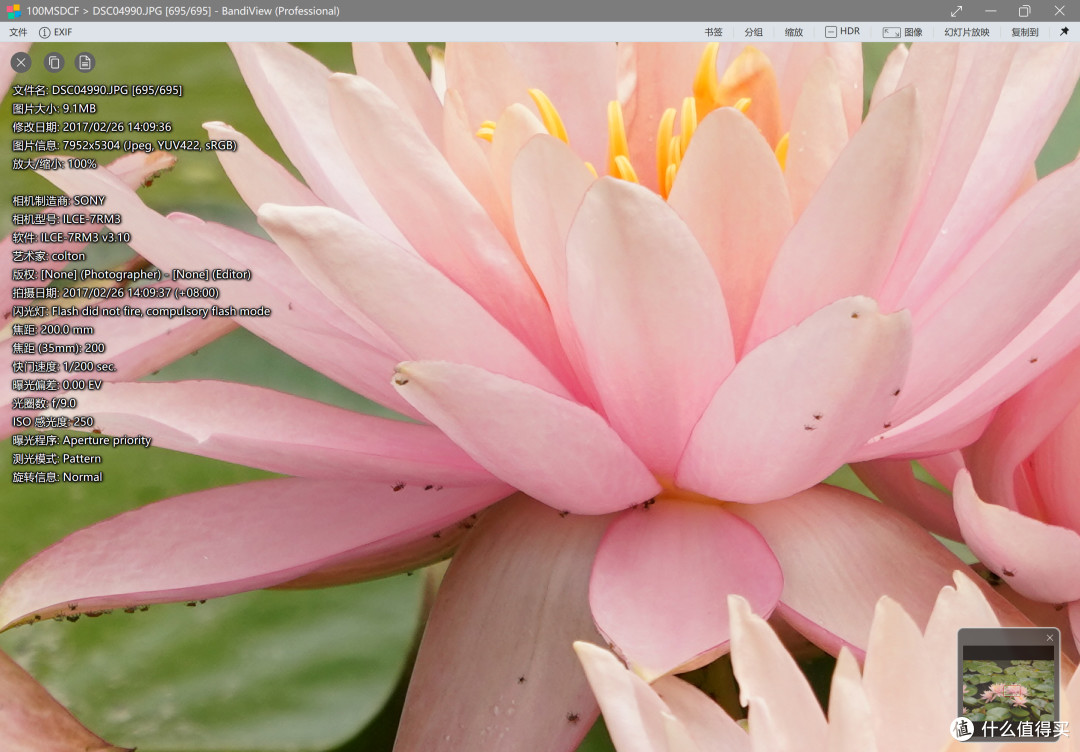Select the text 修改日期: 2017/02/26 14:09:36
This screenshot has width=1080, height=752.
click(92, 127)
